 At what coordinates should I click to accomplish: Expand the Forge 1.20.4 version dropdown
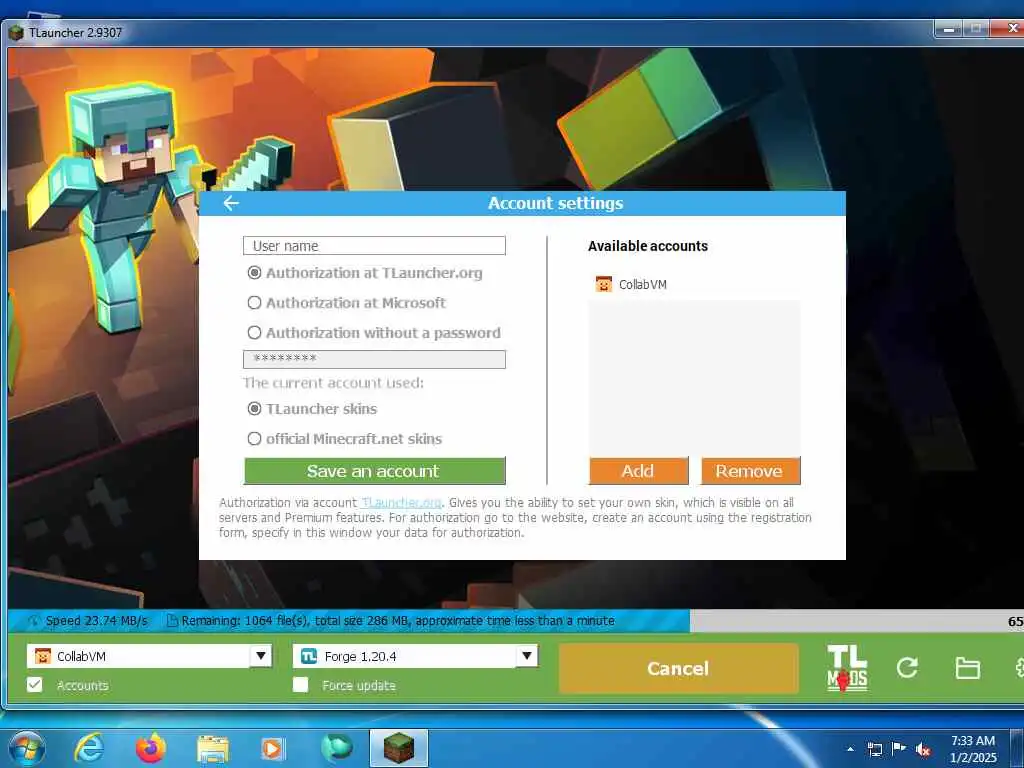tap(526, 656)
